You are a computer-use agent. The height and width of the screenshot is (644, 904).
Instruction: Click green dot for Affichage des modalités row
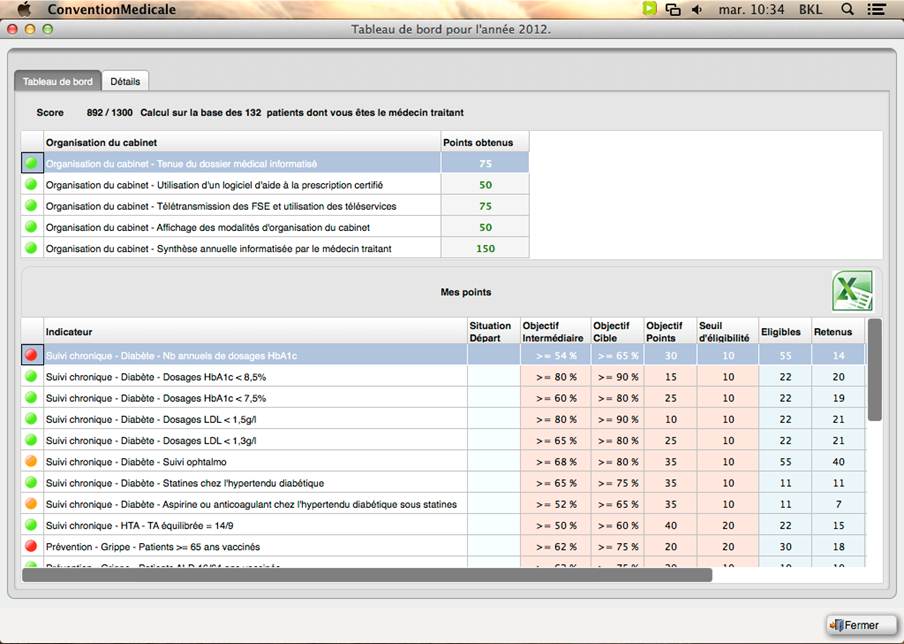coord(32,227)
